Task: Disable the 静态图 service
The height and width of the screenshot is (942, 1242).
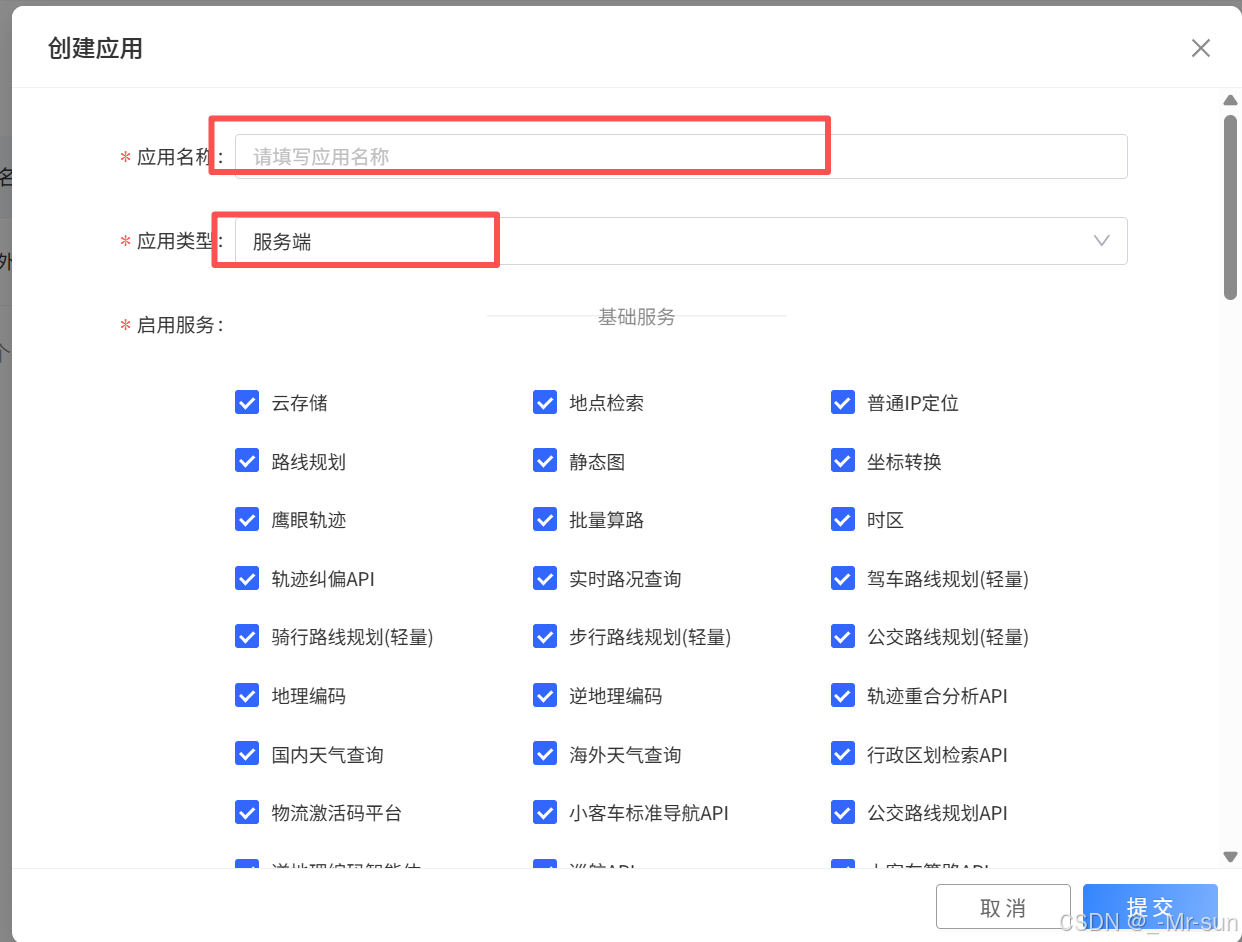Action: click(x=545, y=461)
